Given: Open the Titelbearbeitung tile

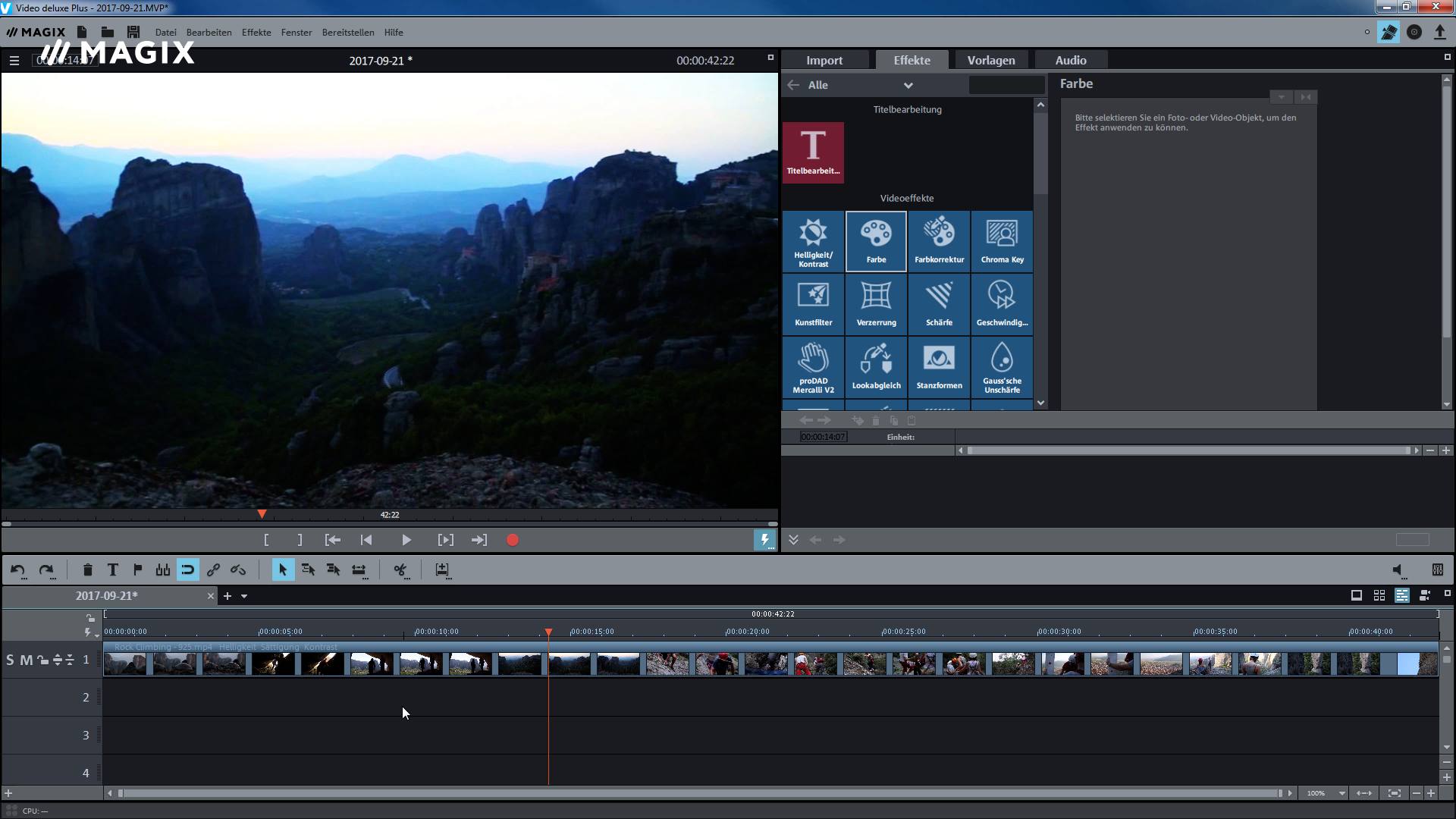Looking at the screenshot, I should tap(813, 152).
